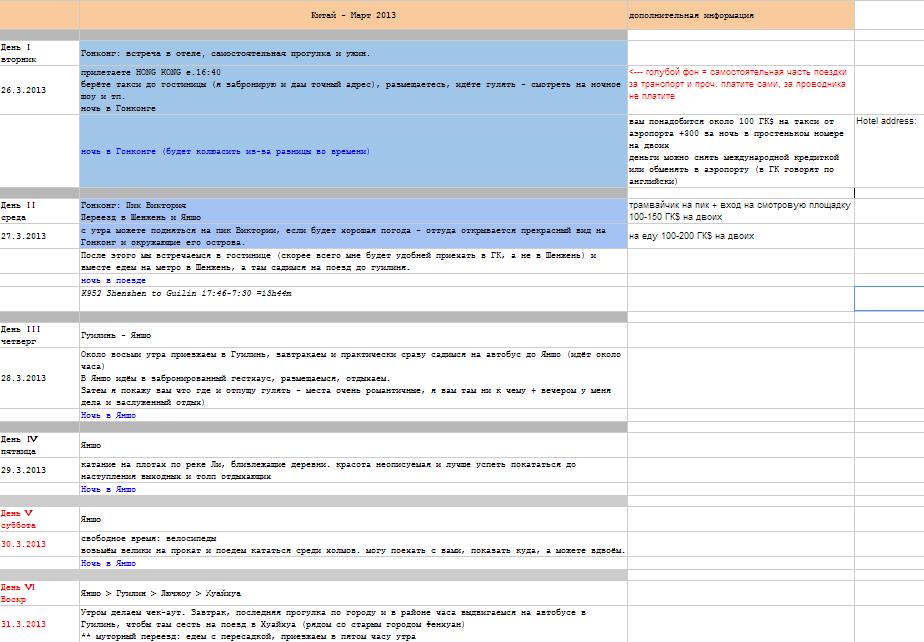Select the red 'День V суббота' cell
924x642 pixels.
coord(39,519)
